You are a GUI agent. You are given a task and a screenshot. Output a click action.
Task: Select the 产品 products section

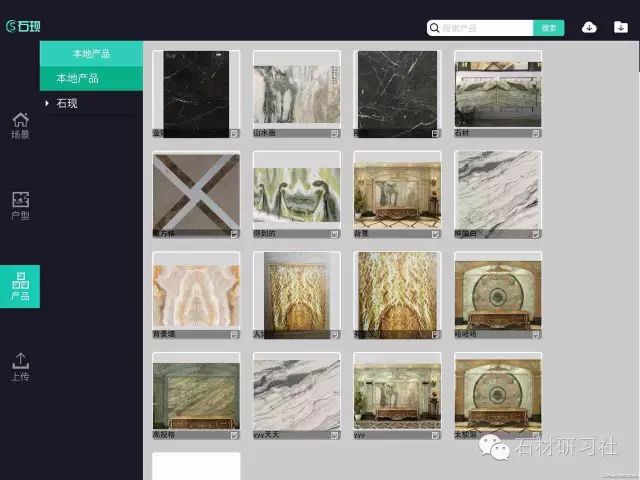[20, 287]
